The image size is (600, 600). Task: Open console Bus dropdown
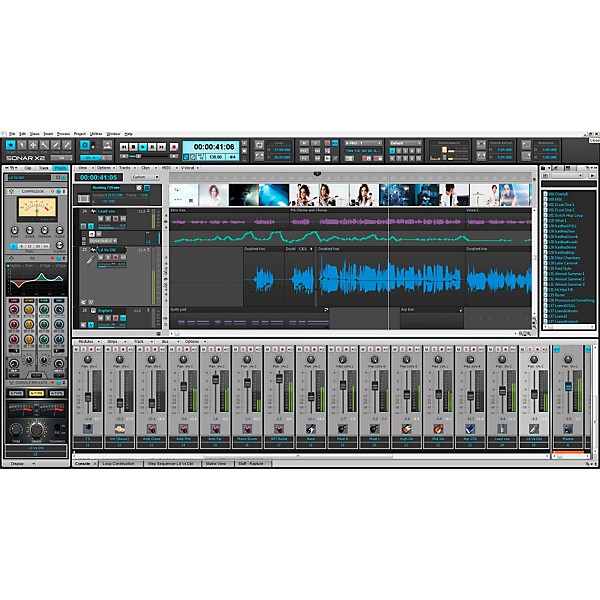tap(167, 341)
